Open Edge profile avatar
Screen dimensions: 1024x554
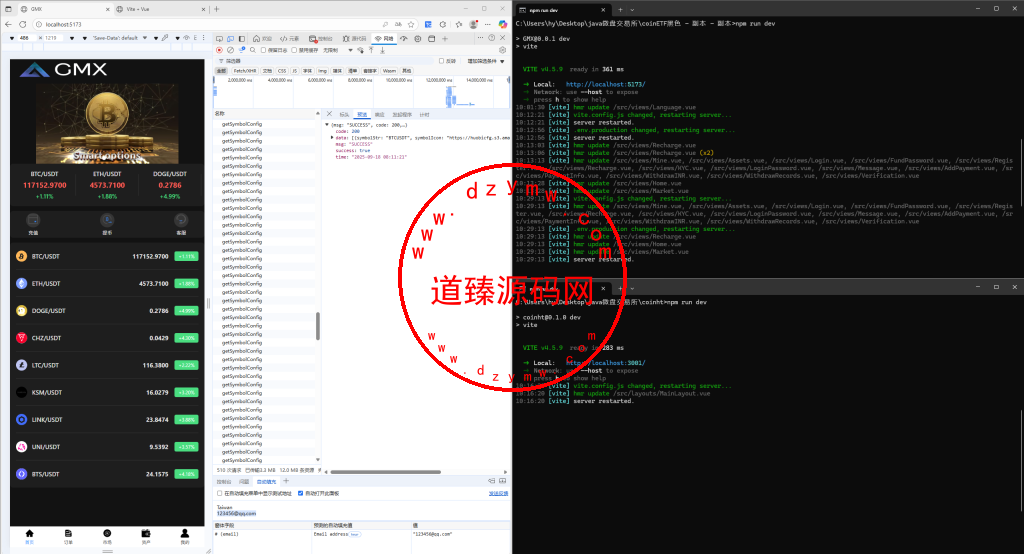473,24
